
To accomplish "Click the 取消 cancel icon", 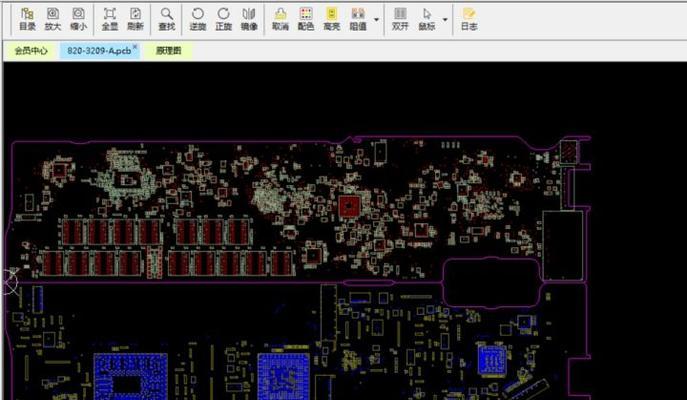I will [280, 19].
